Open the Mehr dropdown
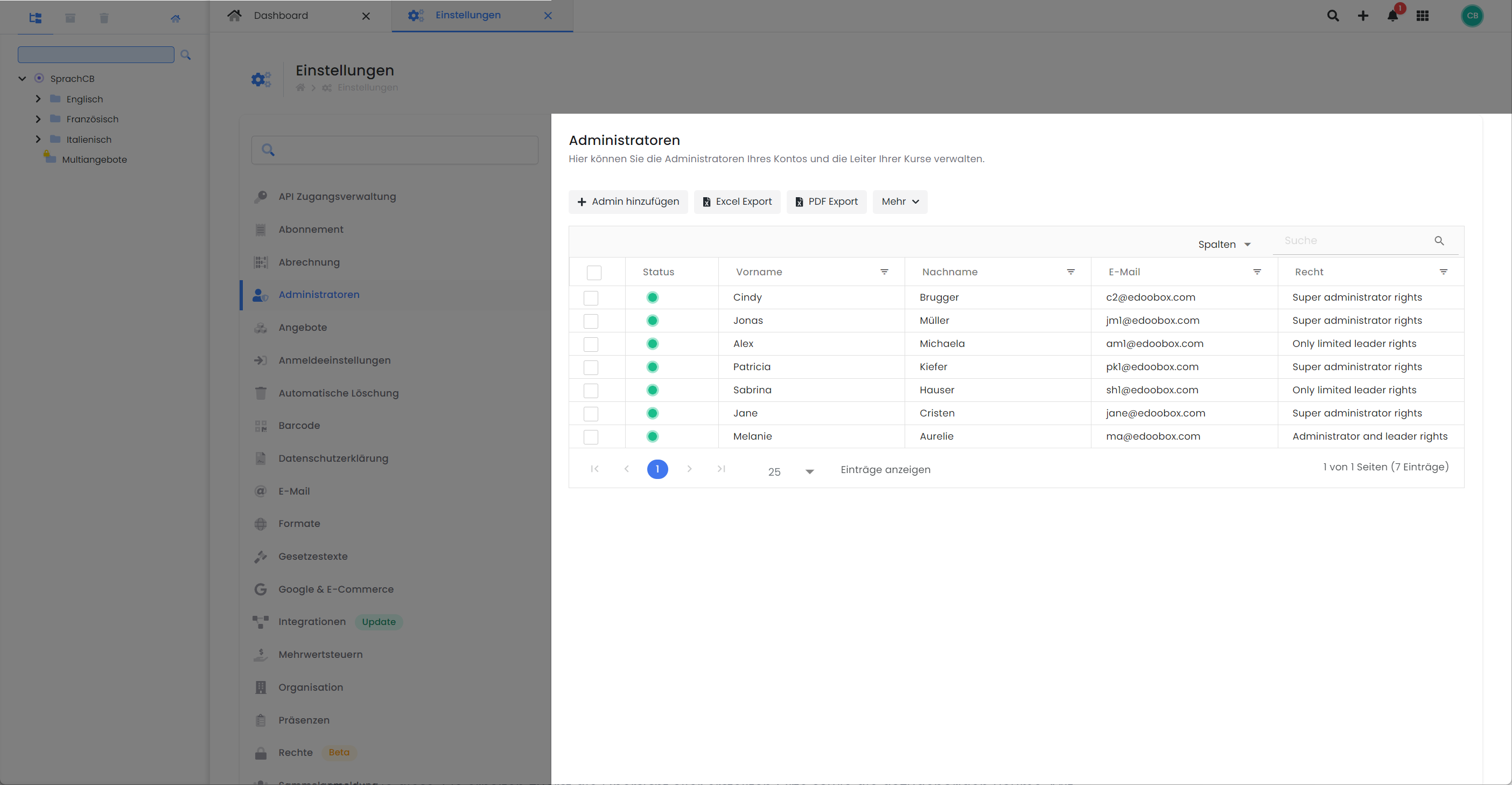The height and width of the screenshot is (785, 1512). pos(900,202)
